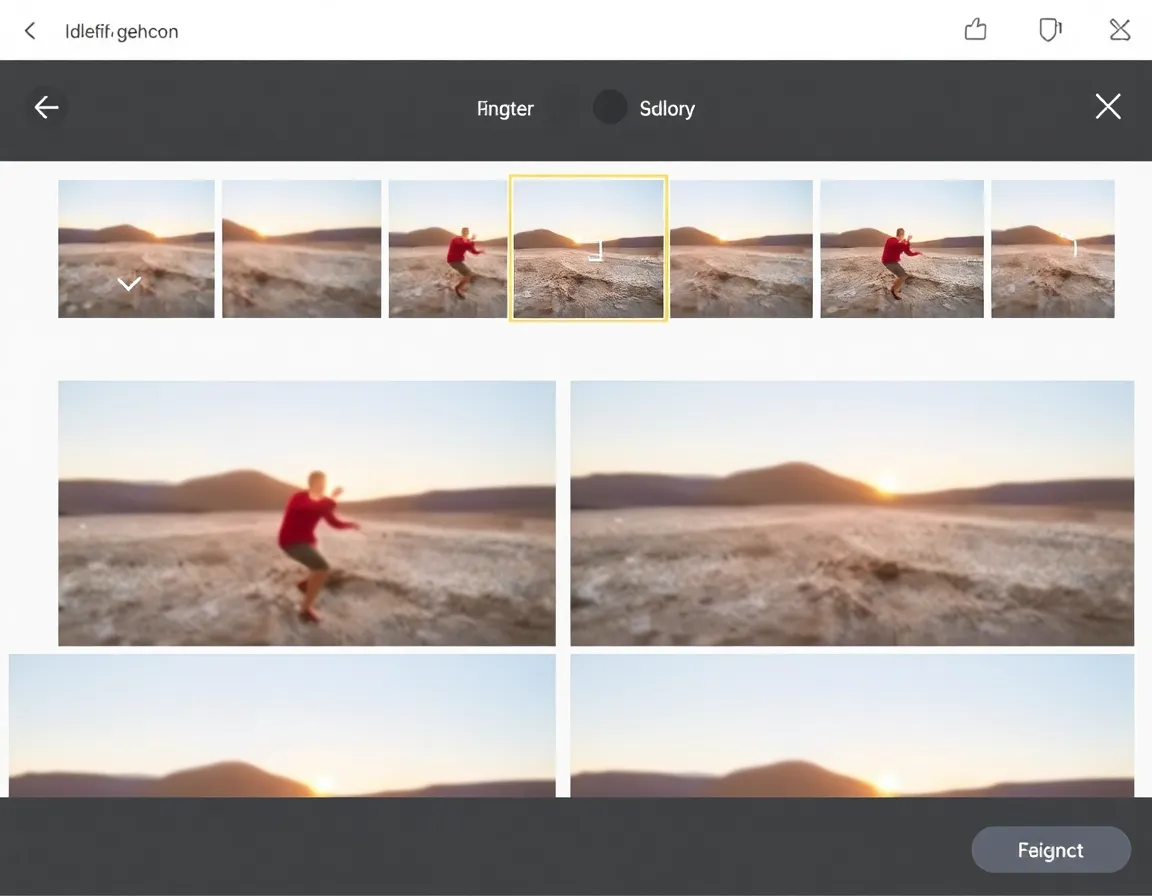
Task: Click the thumbs-up icon in top bar
Action: [975, 30]
